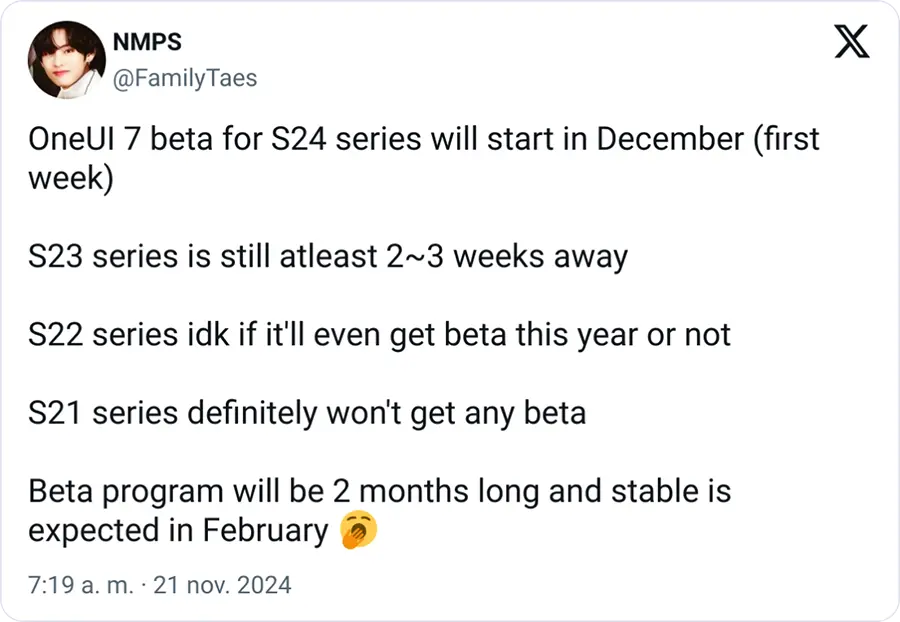Click the line about OneUI 7 beta
This screenshot has width=900, height=622.
(x=424, y=158)
